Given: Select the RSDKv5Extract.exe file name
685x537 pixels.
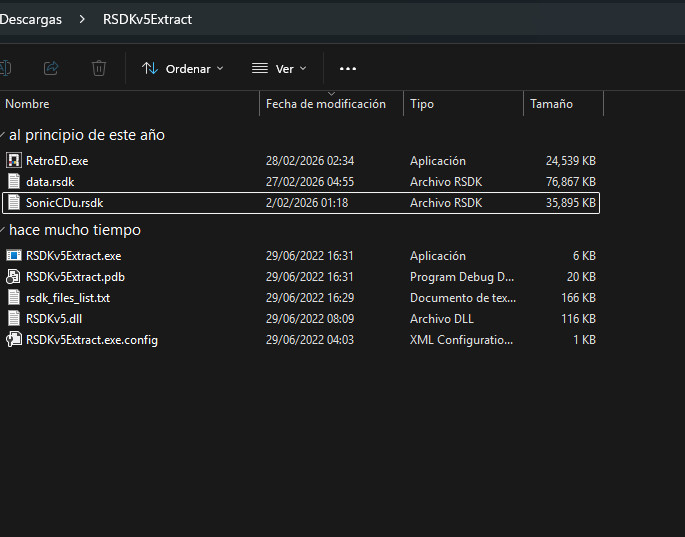Looking at the screenshot, I should coord(73,256).
